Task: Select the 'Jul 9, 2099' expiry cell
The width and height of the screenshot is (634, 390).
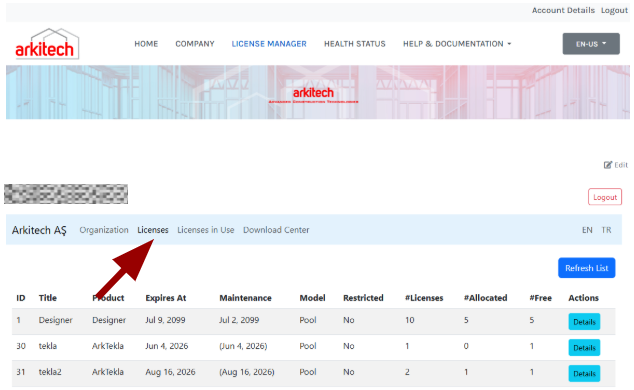Action: coord(165,320)
